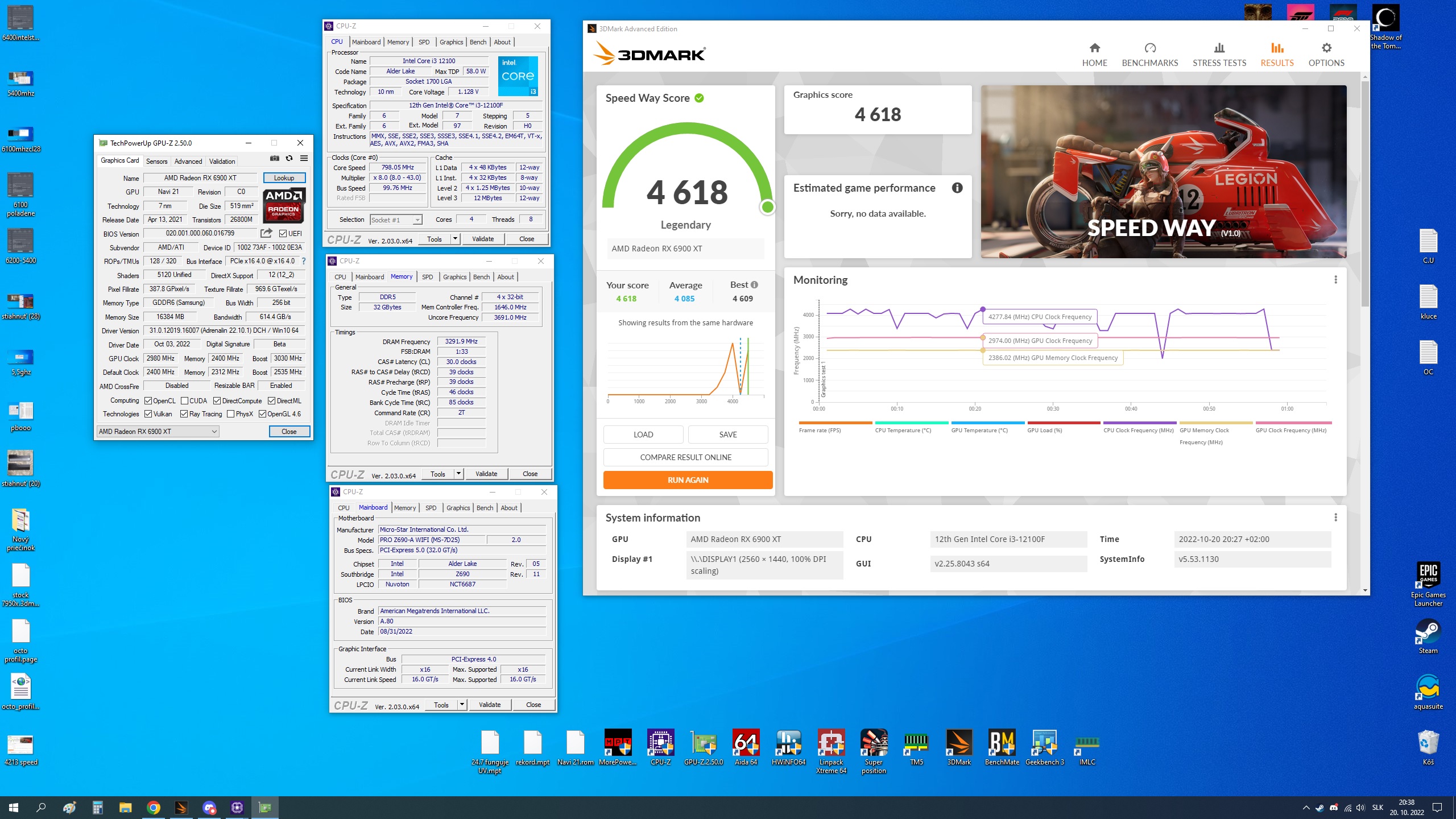The height and width of the screenshot is (819, 1456).
Task: Toggle the CUDA checkbox in GPU-Z
Action: pyautogui.click(x=184, y=401)
